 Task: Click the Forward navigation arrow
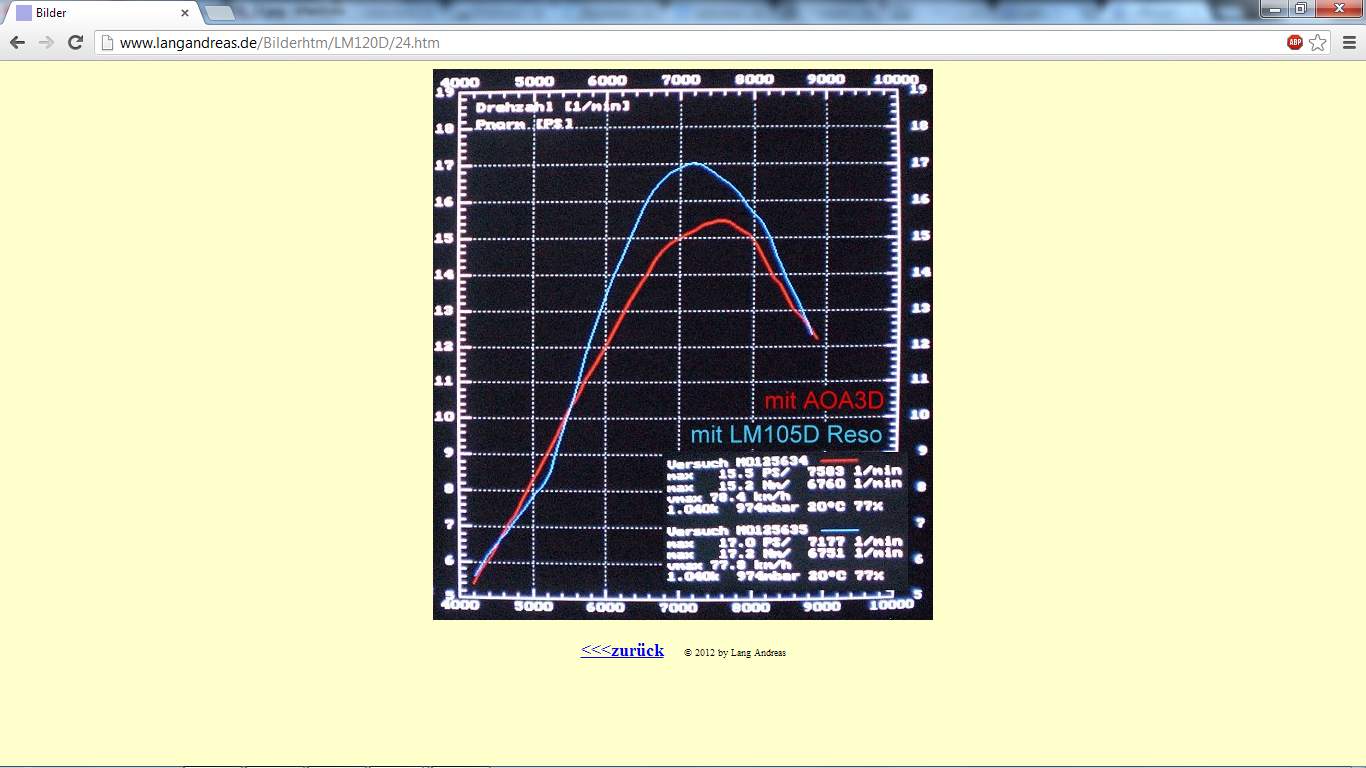[x=46, y=42]
